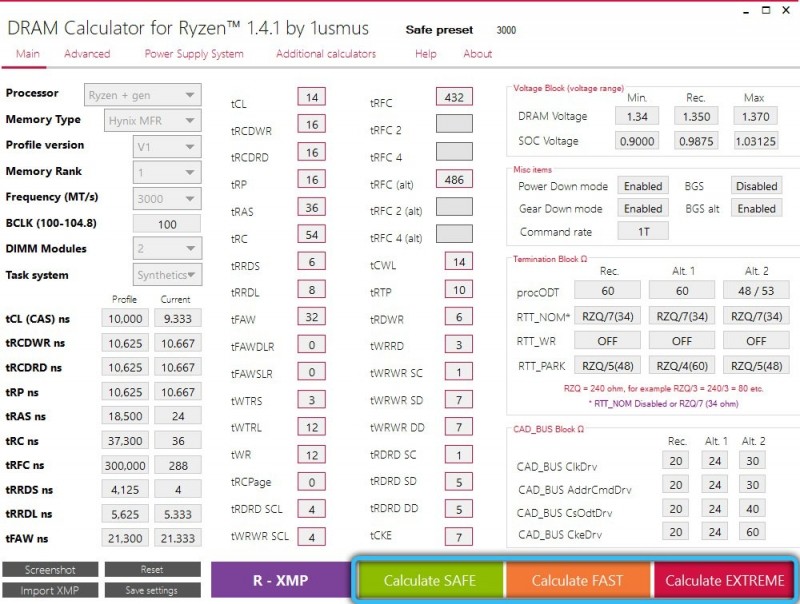Click RTT_NOM recommended value RZQ/7(34)
This screenshot has width=800, height=604.
click(x=607, y=316)
